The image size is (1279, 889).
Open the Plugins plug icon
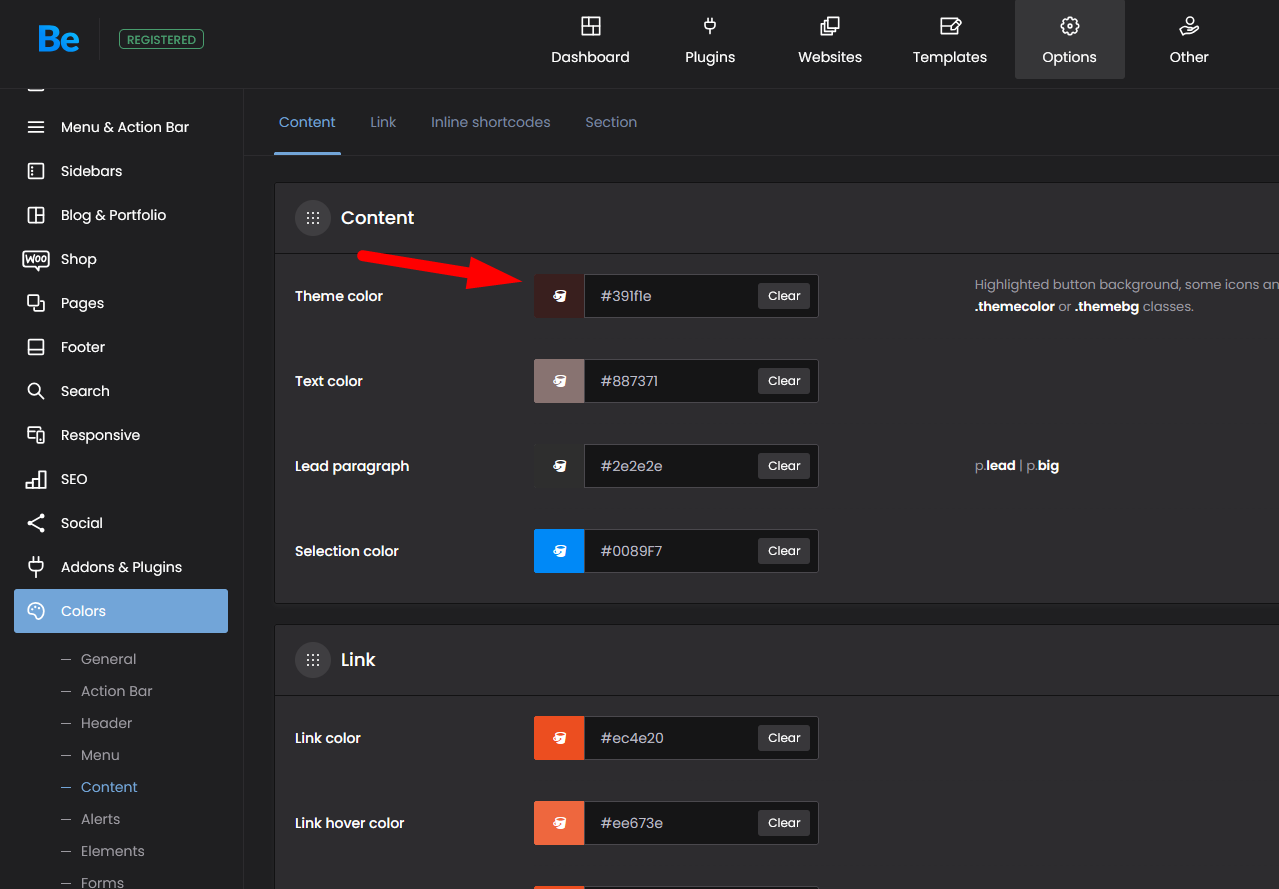click(x=710, y=26)
